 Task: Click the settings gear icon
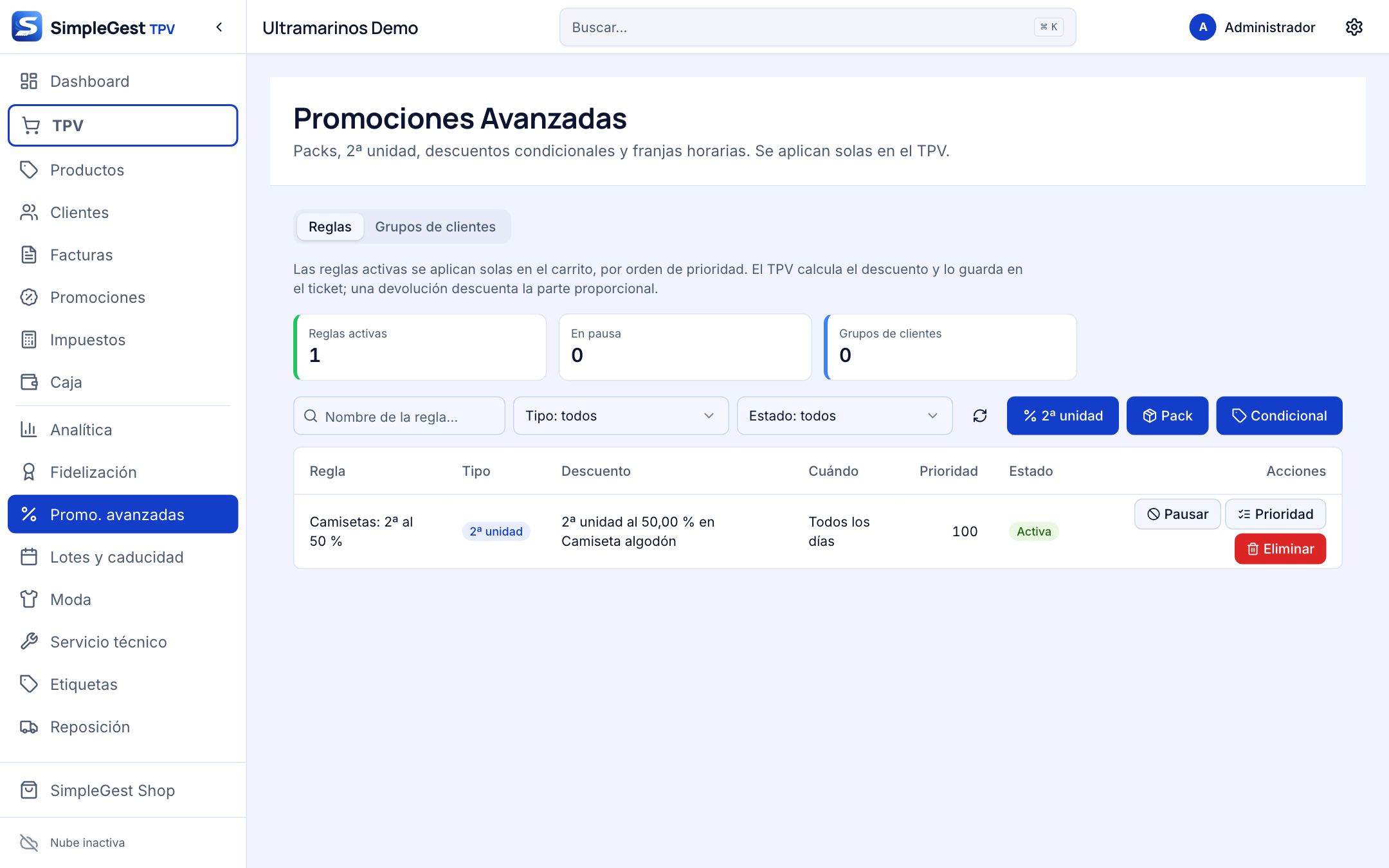[x=1354, y=27]
